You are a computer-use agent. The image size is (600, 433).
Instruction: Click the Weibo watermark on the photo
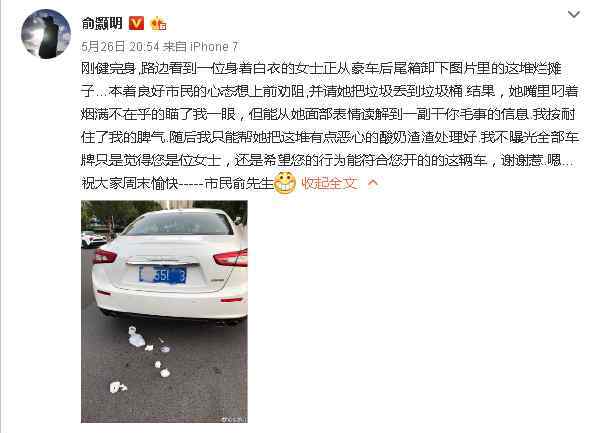[x=234, y=419]
